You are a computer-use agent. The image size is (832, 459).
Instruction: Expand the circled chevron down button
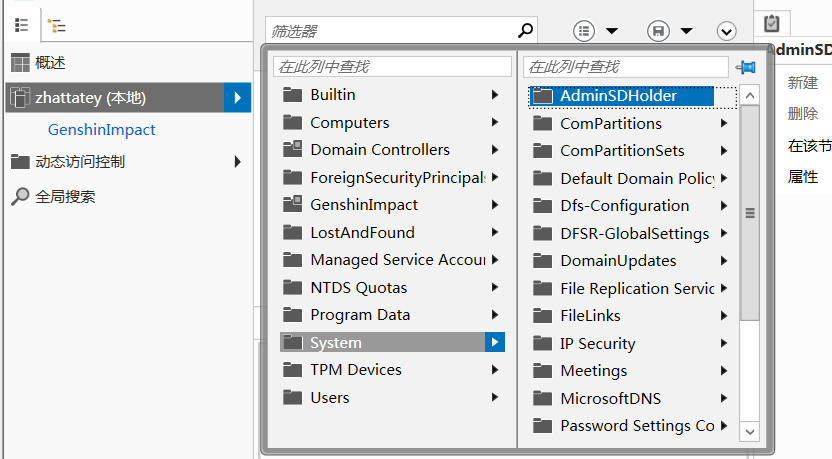tap(727, 32)
